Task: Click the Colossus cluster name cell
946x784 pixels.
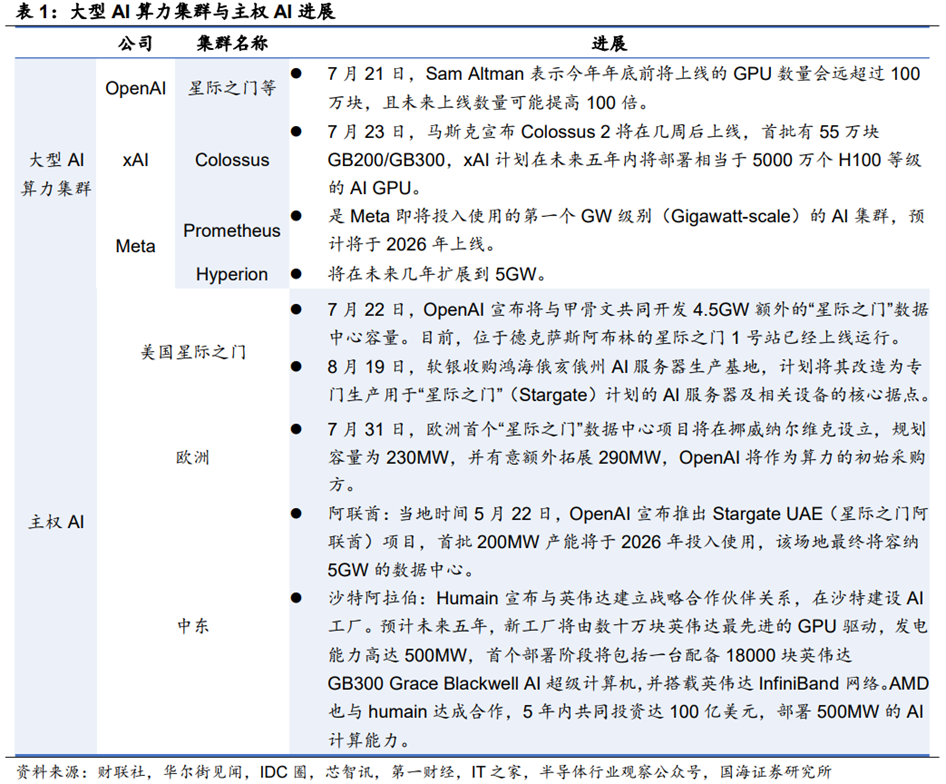Action: pos(232,159)
